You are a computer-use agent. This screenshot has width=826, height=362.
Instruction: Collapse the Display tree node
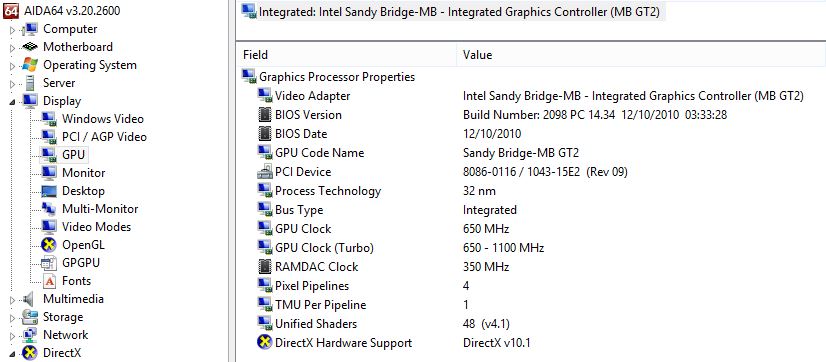click(13, 102)
